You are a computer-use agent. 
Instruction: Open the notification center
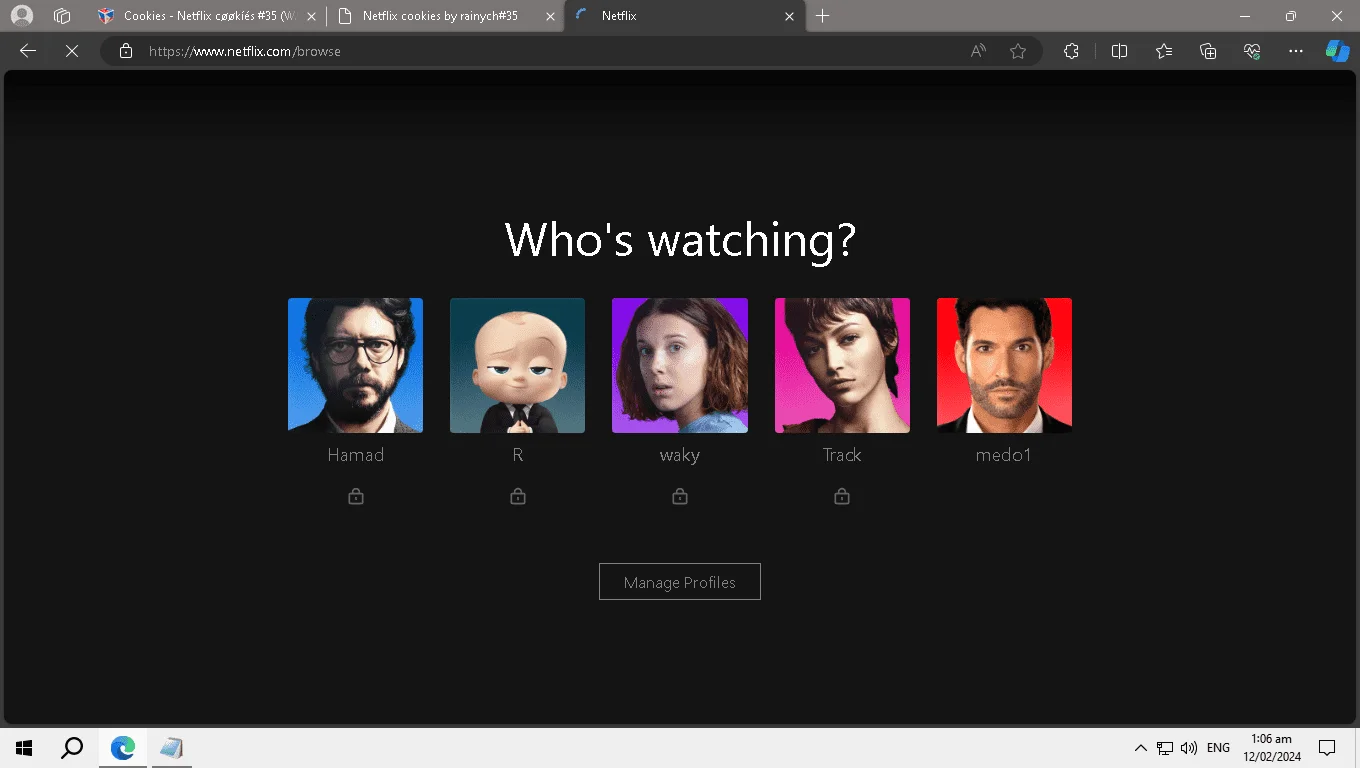[1327, 748]
